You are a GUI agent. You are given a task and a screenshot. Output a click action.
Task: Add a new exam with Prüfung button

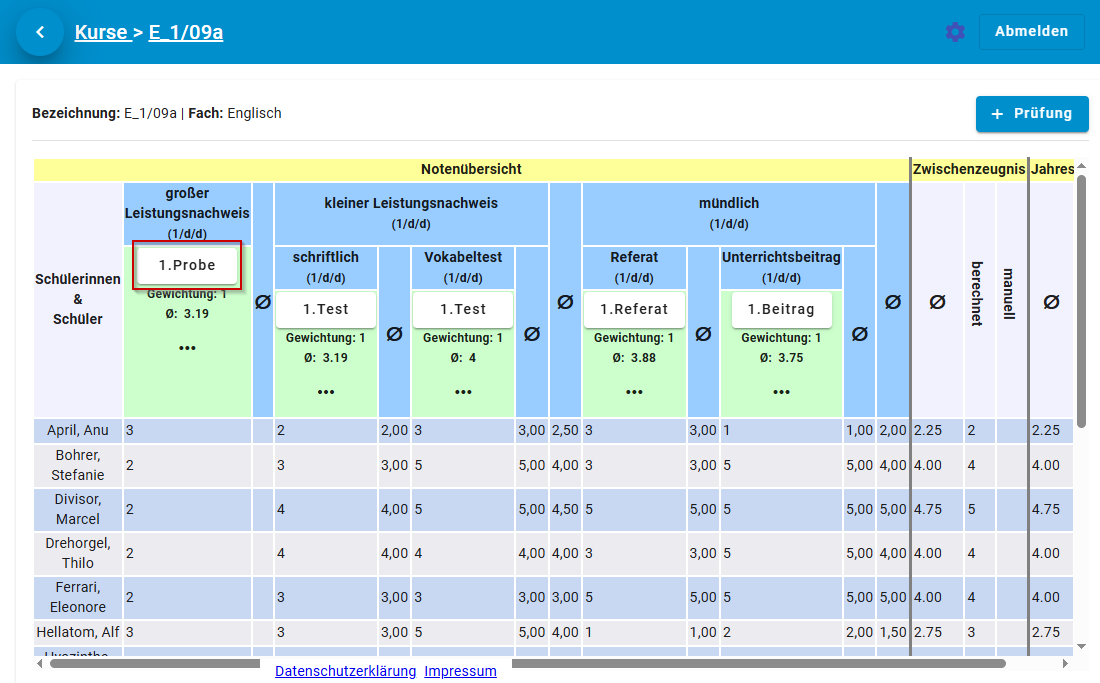pos(1031,114)
